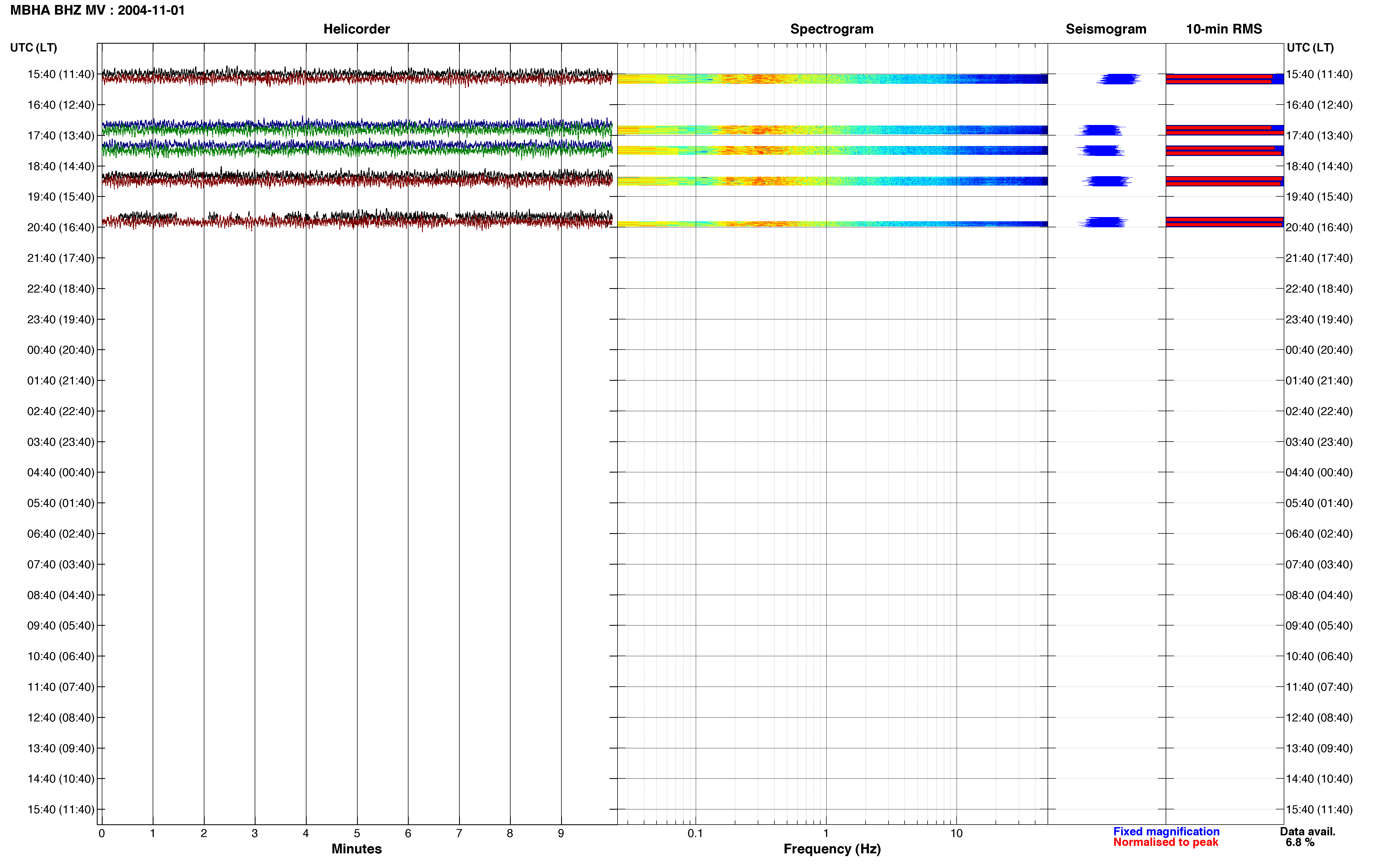The height and width of the screenshot is (868, 1388).
Task: Click right time label 22:40 (18:40)
Action: [x=1319, y=289]
